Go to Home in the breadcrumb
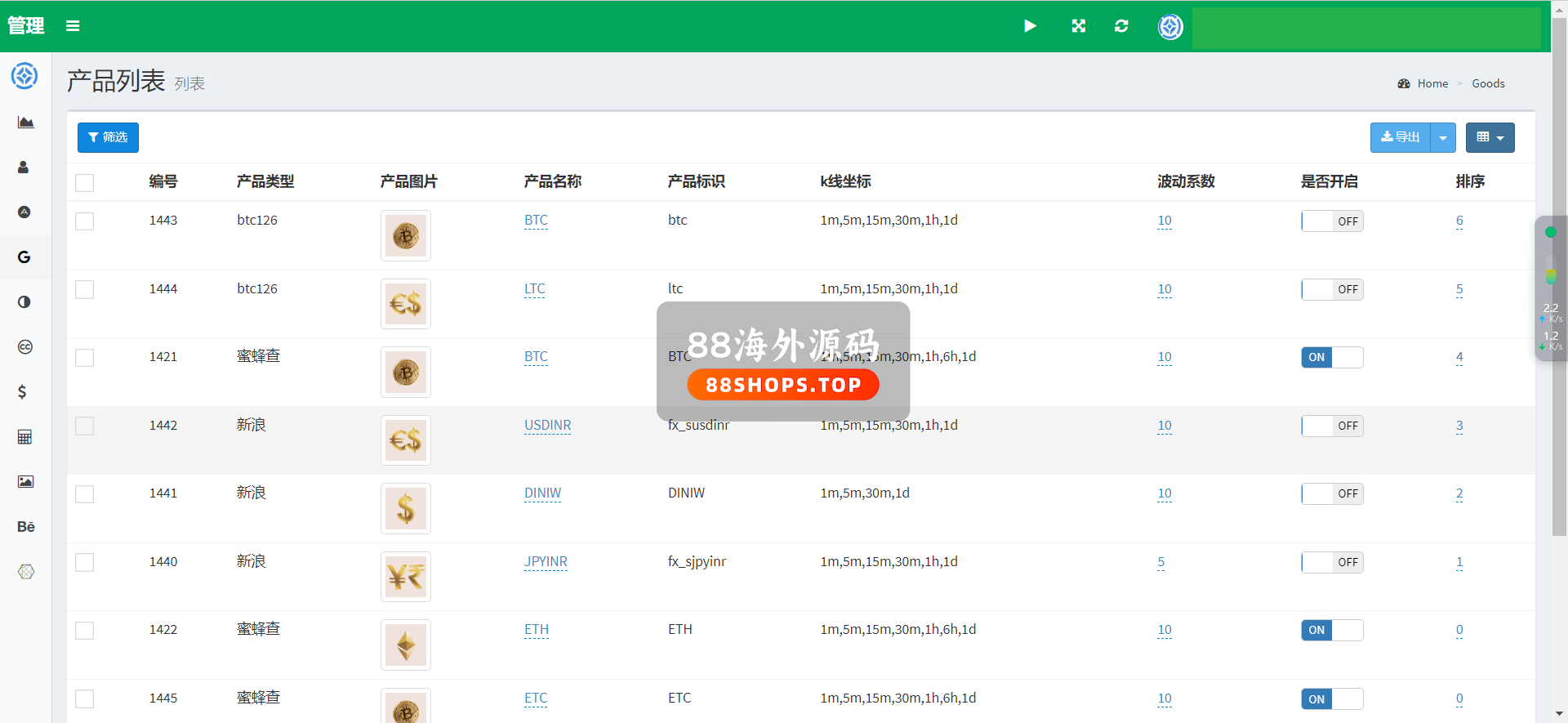 click(x=1432, y=83)
